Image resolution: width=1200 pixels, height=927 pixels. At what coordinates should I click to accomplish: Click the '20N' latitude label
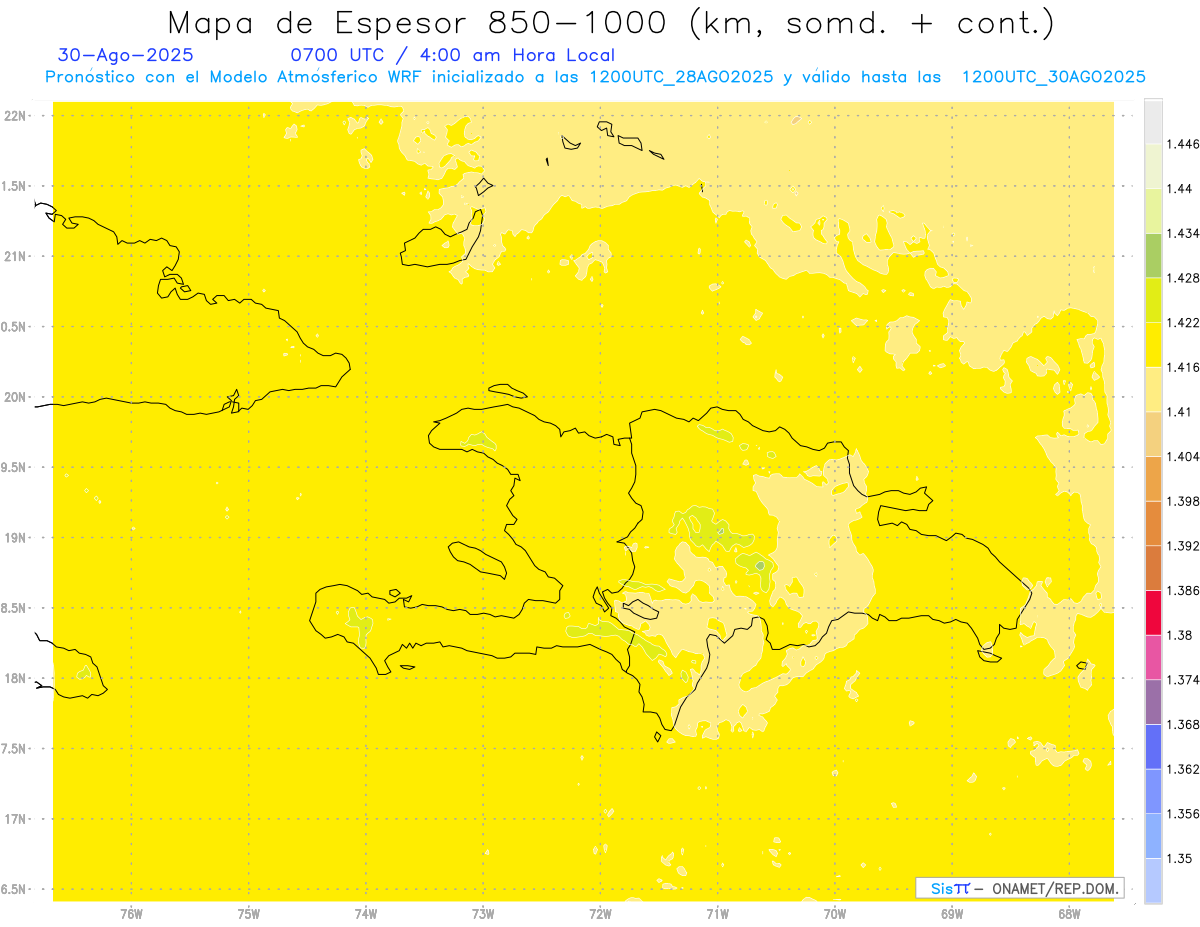pyautogui.click(x=16, y=397)
